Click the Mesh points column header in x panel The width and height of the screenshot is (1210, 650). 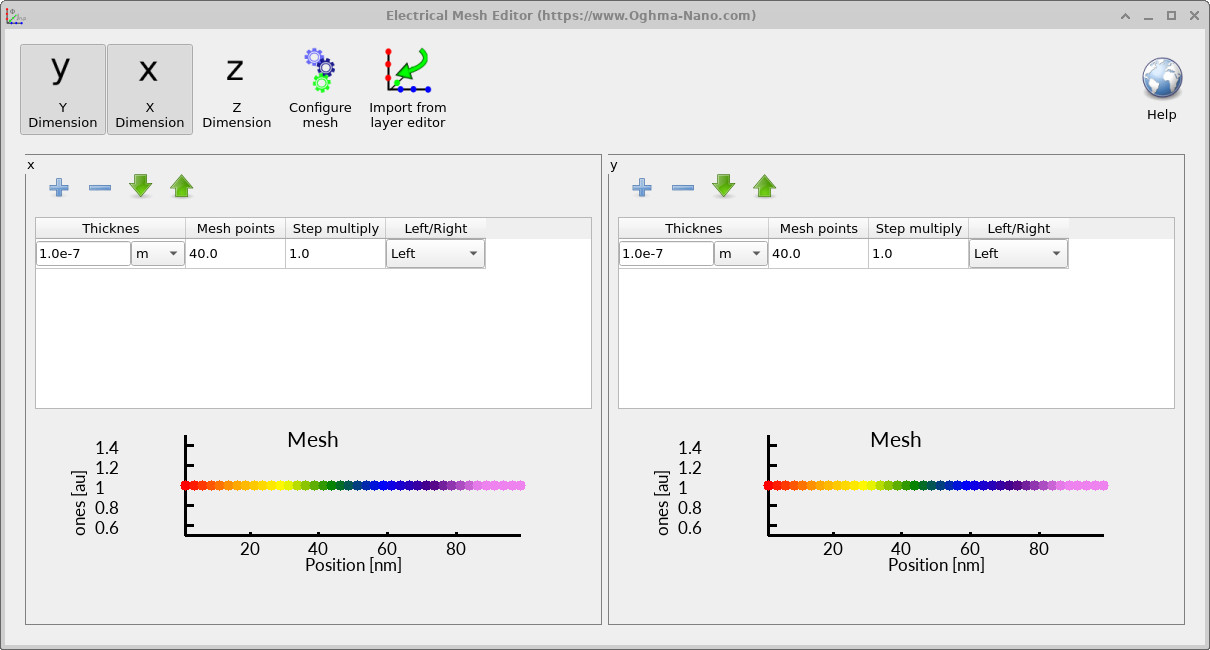235,228
